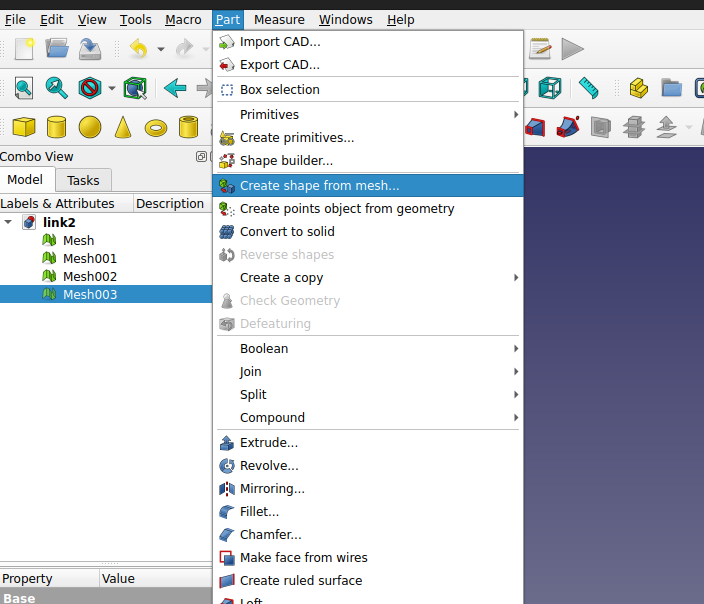704x604 pixels.
Task: Click the Extrude menu option
Action: pyautogui.click(x=268, y=442)
